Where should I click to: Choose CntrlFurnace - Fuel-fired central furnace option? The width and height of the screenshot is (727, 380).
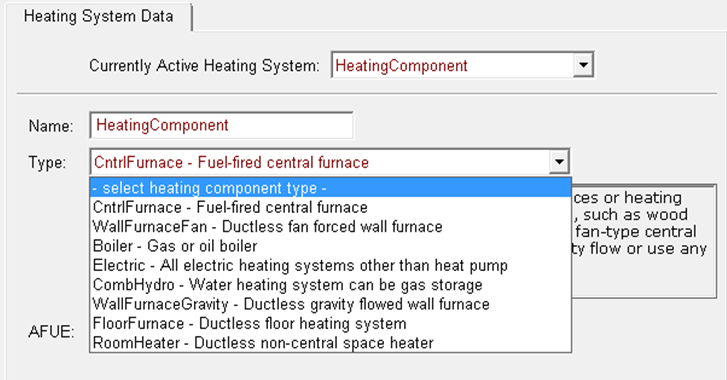[330, 207]
